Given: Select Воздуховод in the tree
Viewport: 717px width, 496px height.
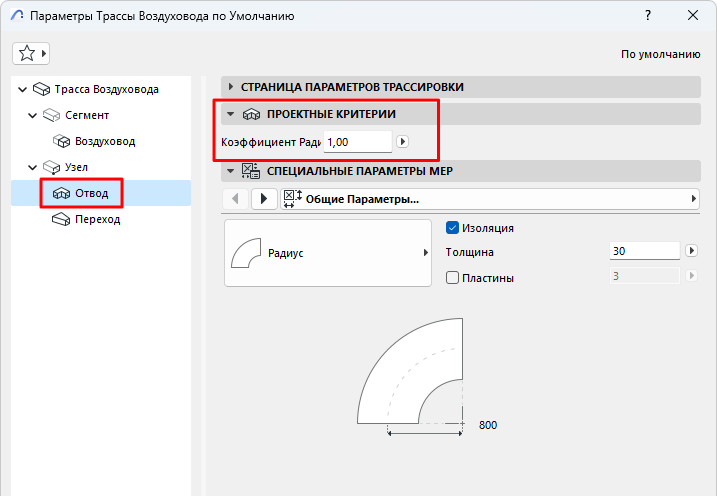Looking at the screenshot, I should [x=105, y=141].
